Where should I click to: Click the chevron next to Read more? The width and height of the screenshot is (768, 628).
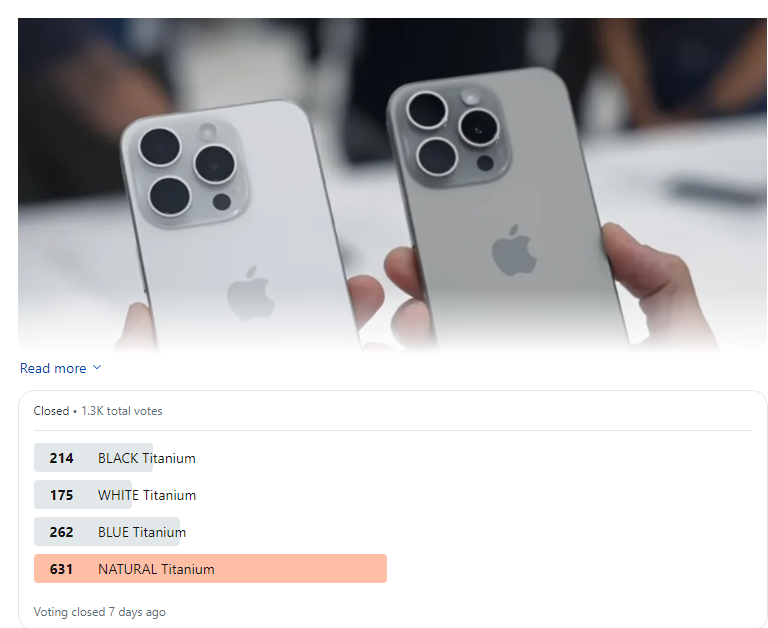[97, 367]
